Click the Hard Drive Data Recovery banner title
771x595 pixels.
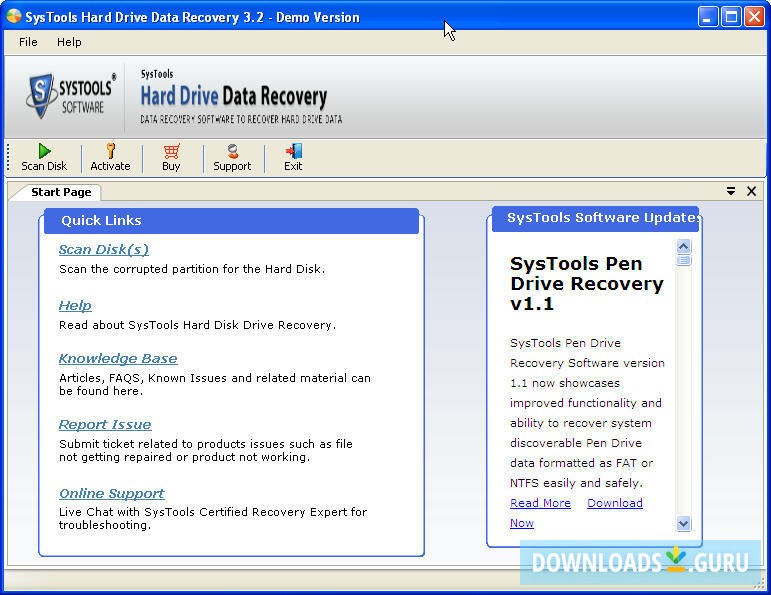[234, 96]
